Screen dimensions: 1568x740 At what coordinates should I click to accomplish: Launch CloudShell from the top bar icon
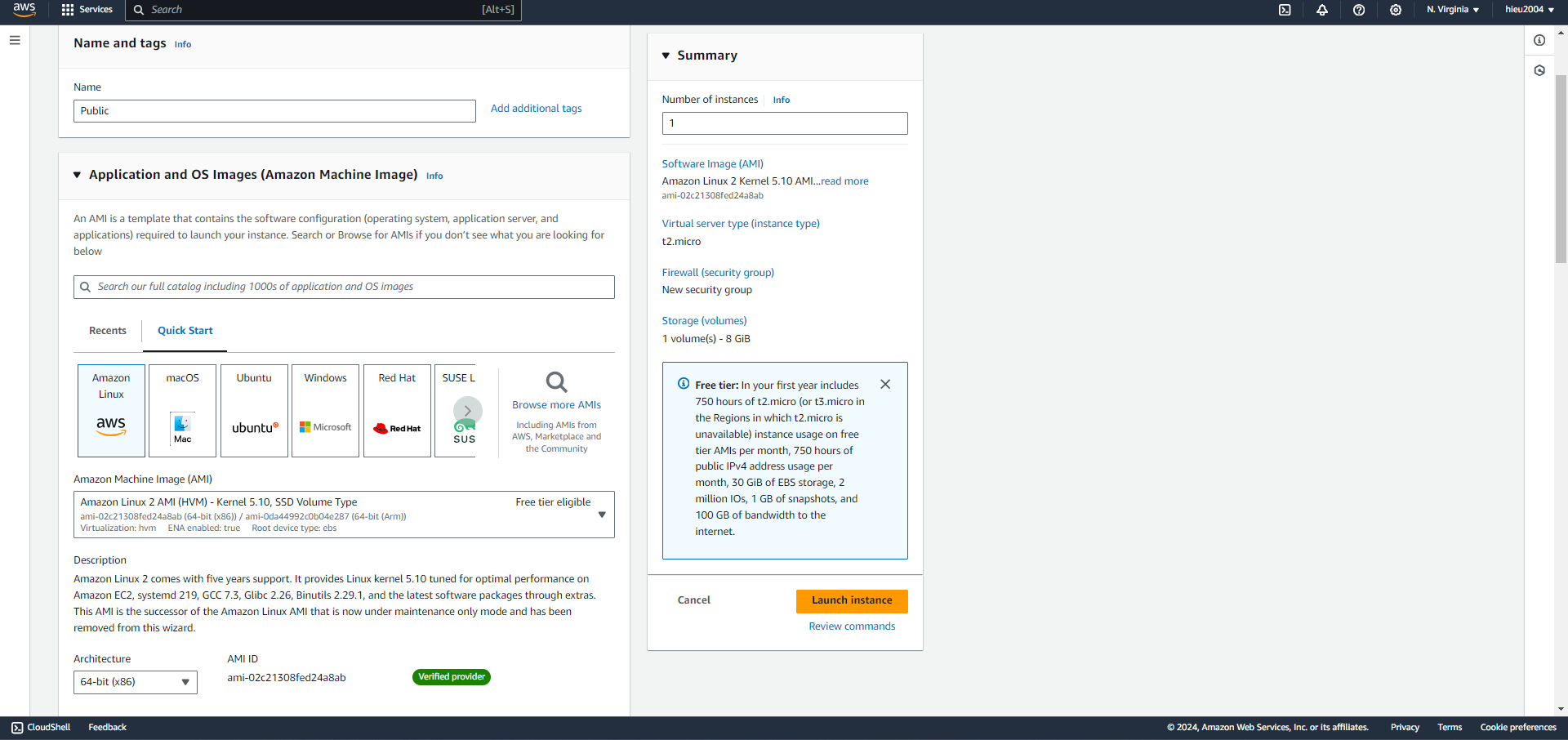click(1285, 10)
